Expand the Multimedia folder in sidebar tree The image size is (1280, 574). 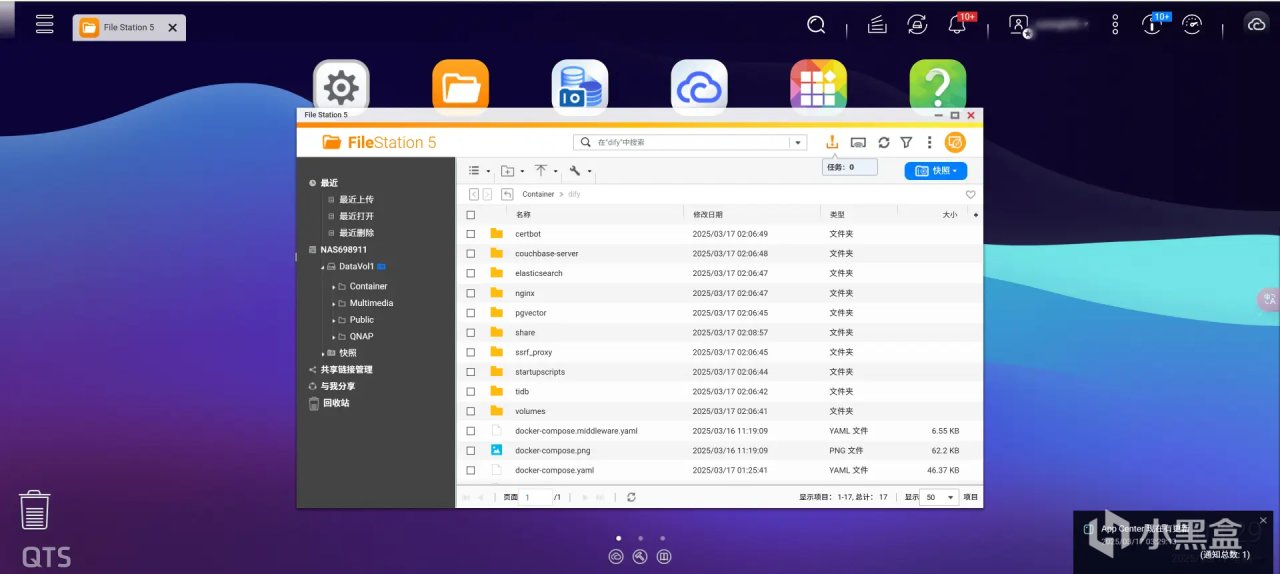(x=334, y=304)
